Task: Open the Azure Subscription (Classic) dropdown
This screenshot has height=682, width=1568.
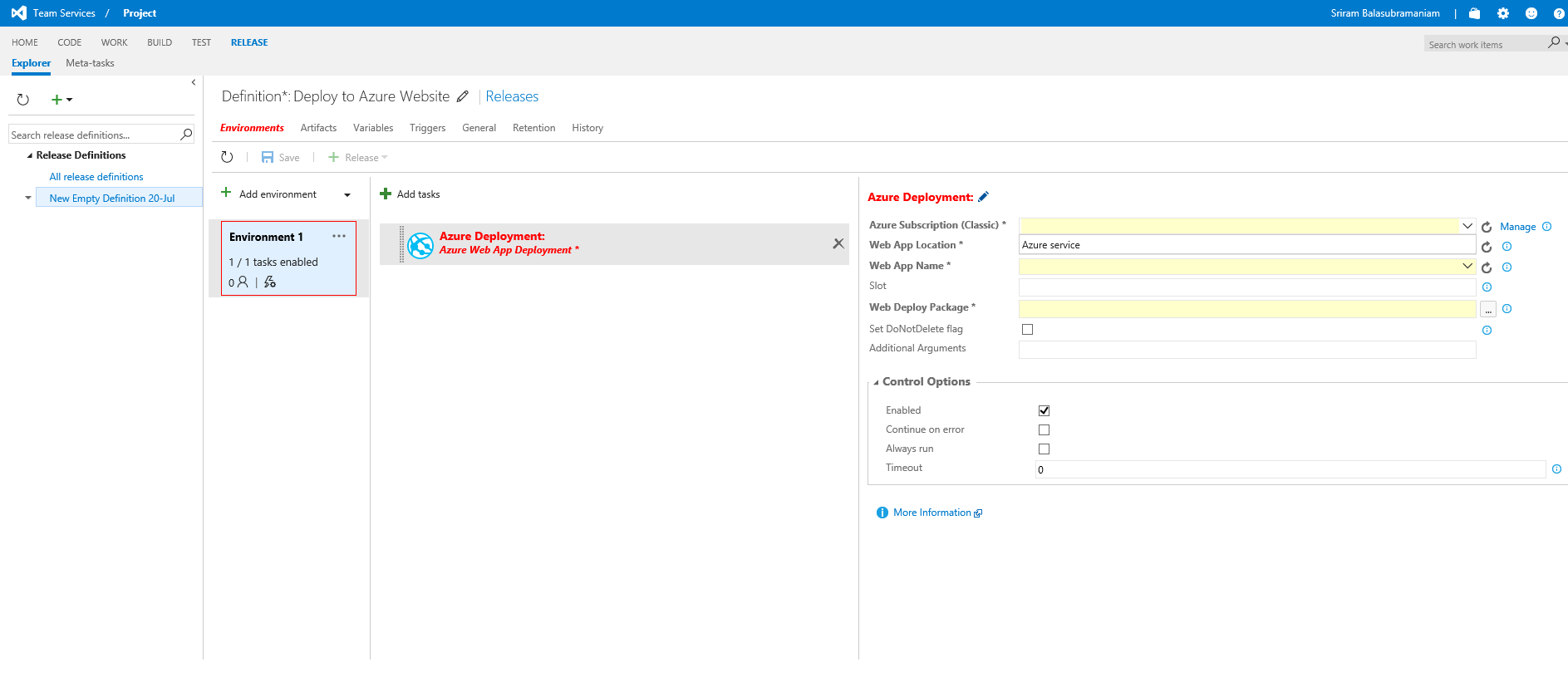Action: click(1467, 226)
